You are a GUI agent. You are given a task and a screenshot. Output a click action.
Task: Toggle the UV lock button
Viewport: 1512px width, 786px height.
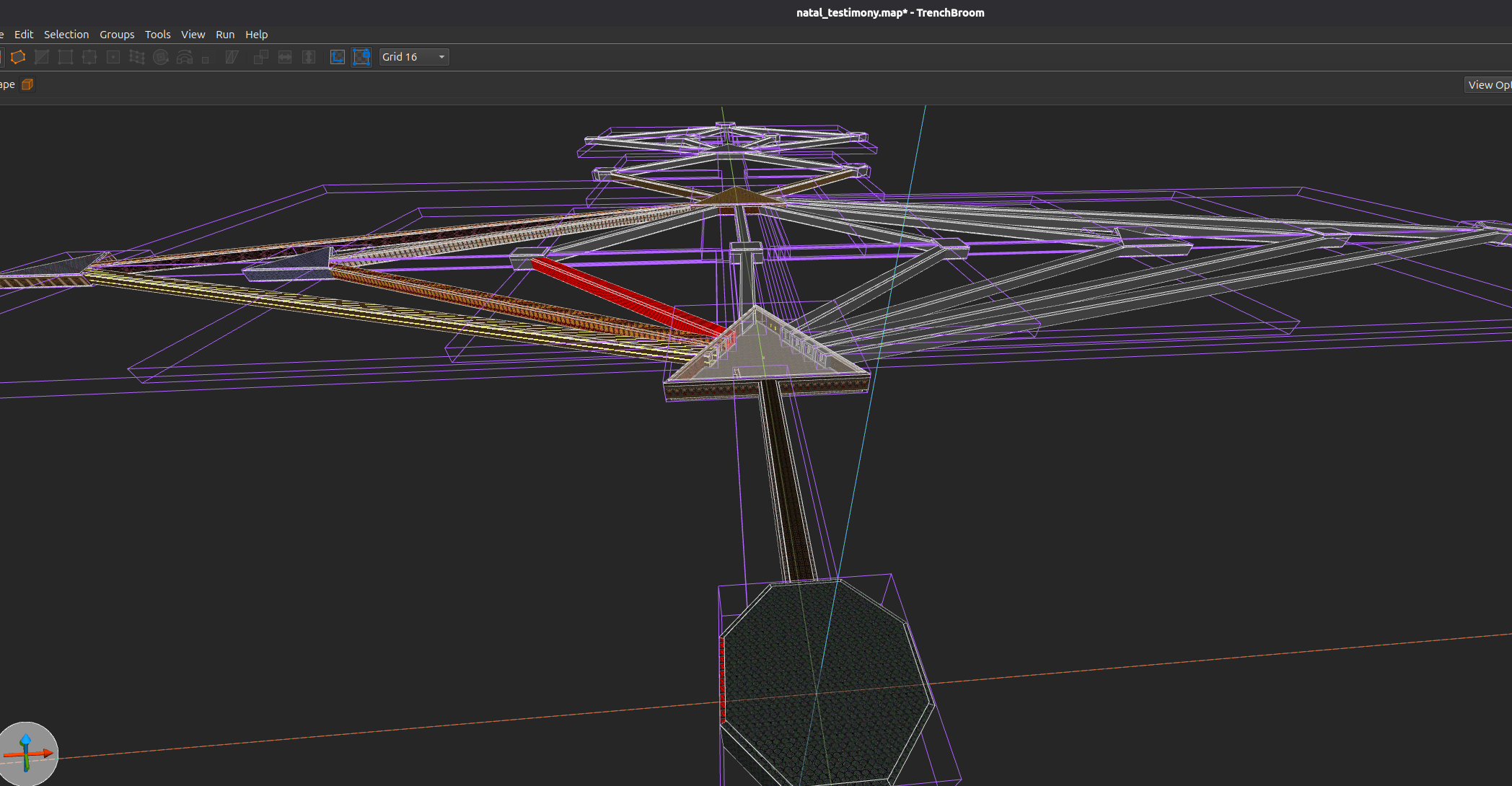361,57
